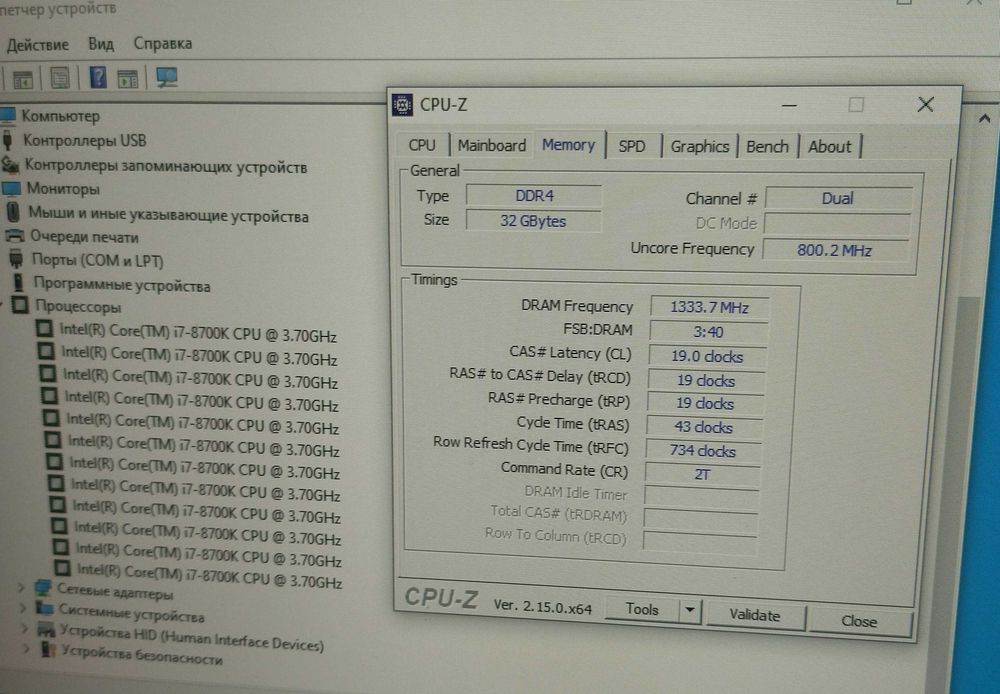
Task: Click the RAS# to CAS# Delay (tRCD) value
Action: tap(705, 380)
